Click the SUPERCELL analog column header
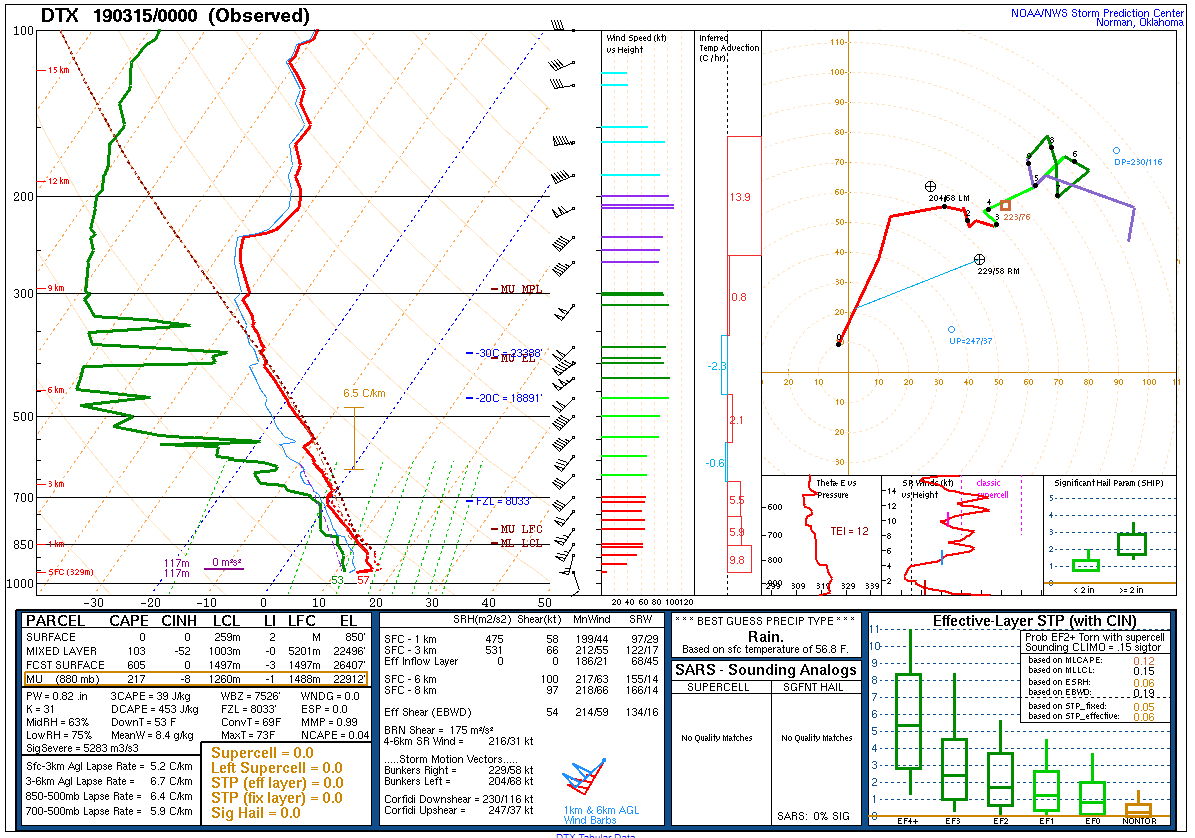Viewport: 1195px width, 838px height. pyautogui.click(x=718, y=687)
